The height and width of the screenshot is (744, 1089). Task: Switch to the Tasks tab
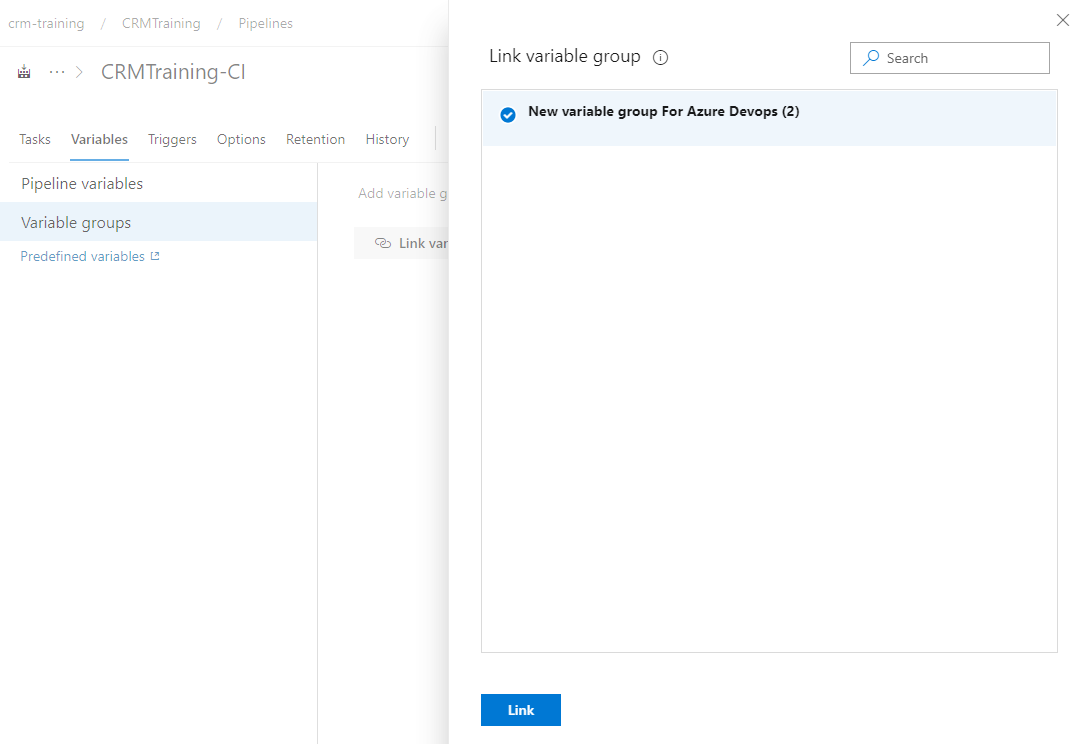pos(35,140)
